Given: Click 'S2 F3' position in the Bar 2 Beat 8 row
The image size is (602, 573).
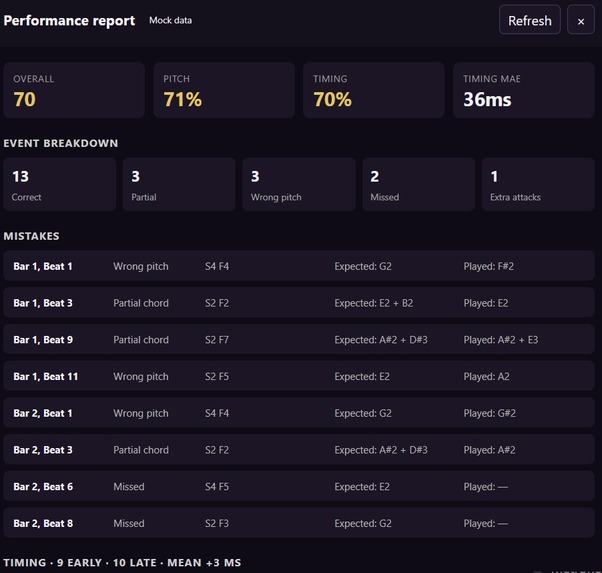Looking at the screenshot, I should [x=217, y=523].
